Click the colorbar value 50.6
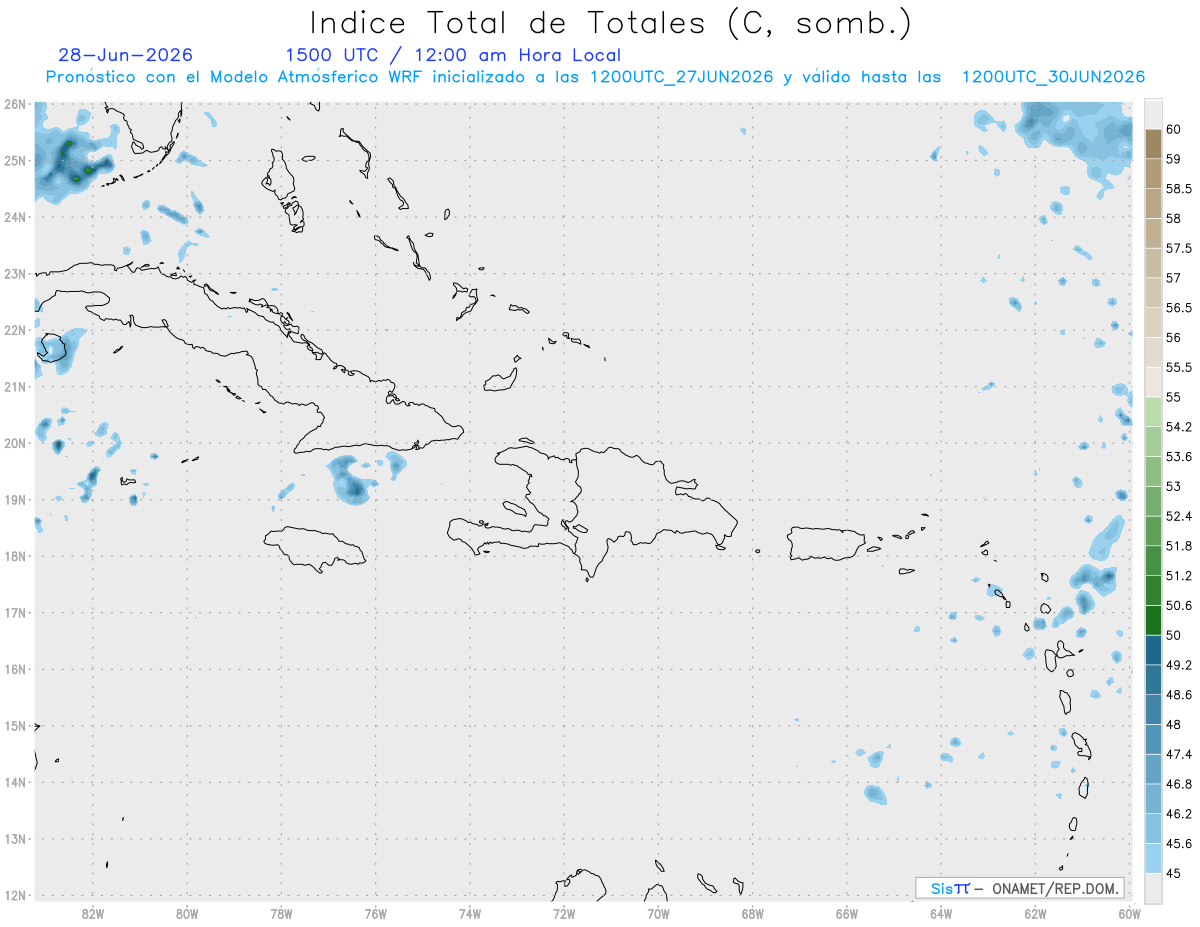The image size is (1200, 927). point(1179,605)
